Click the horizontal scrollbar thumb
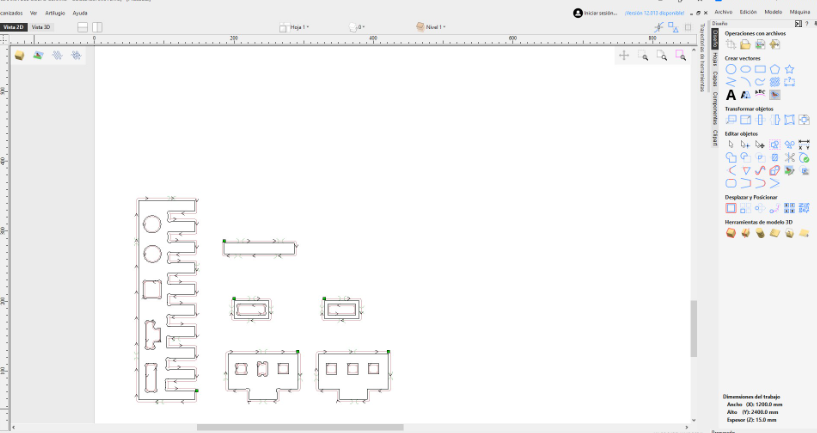817x433 pixels. pos(300,428)
